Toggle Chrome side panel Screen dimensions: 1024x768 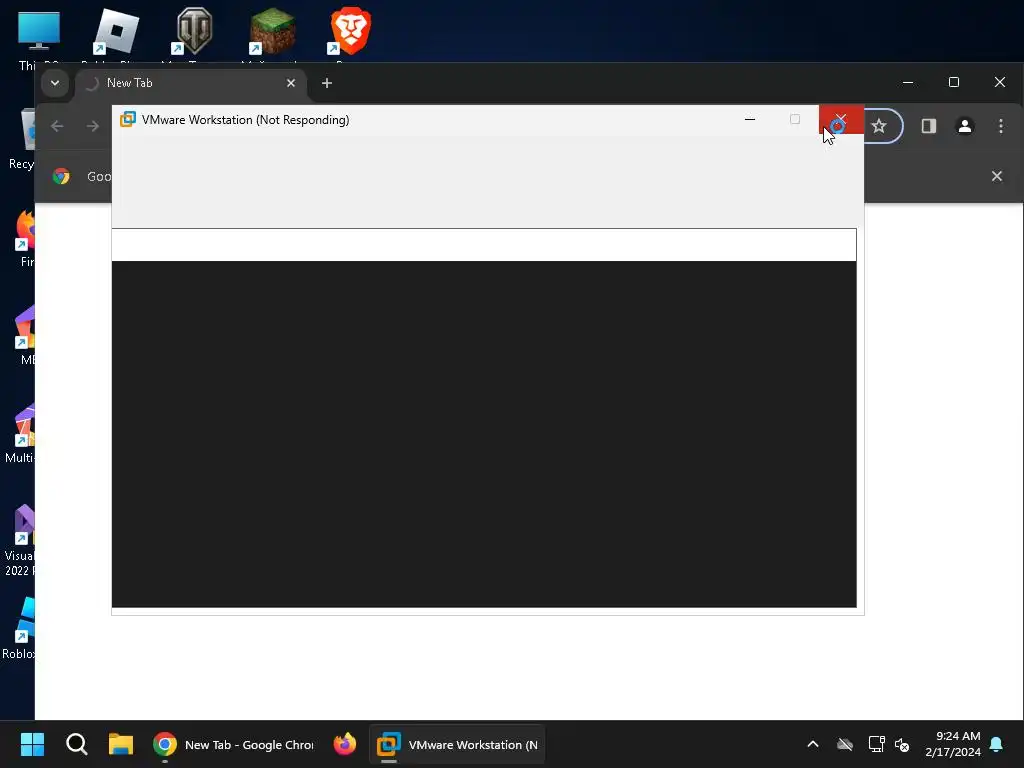click(929, 126)
